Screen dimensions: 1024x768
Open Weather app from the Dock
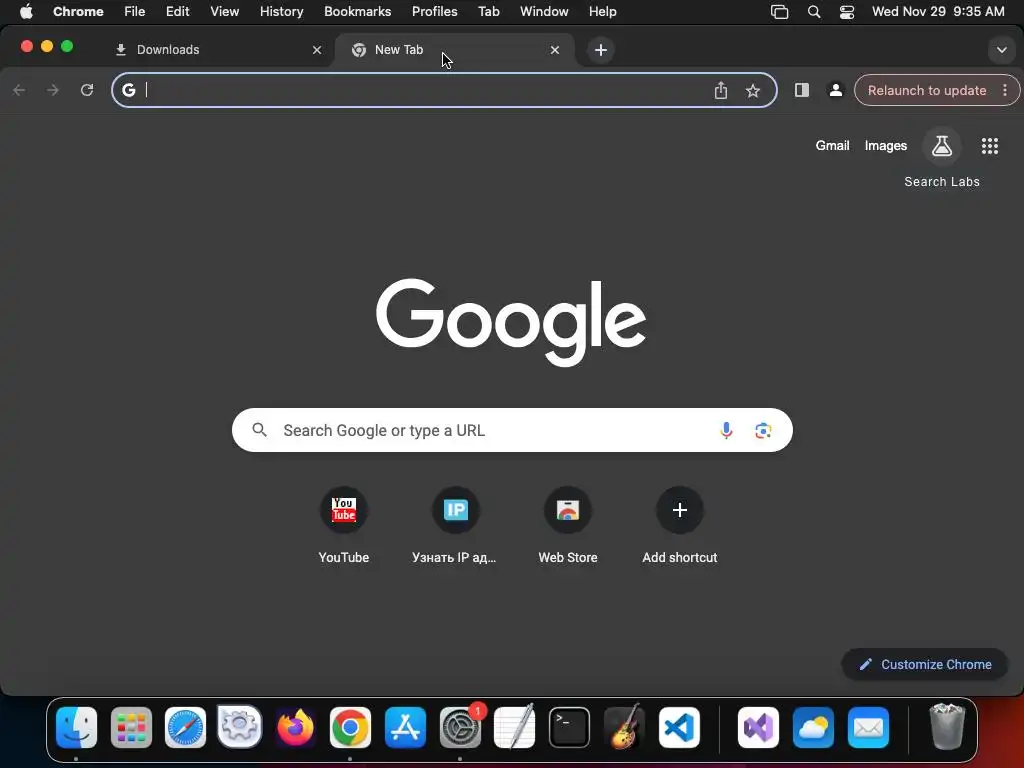click(x=813, y=727)
